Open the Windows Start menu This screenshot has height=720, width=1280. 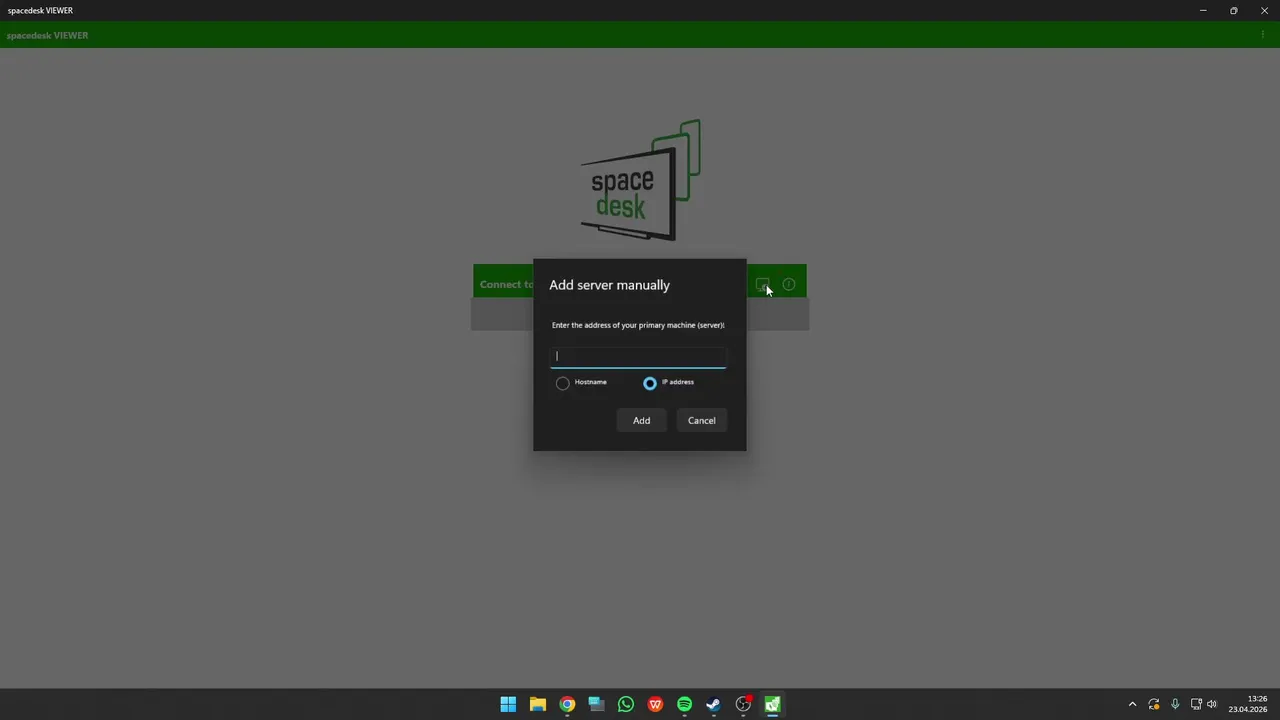(x=508, y=704)
